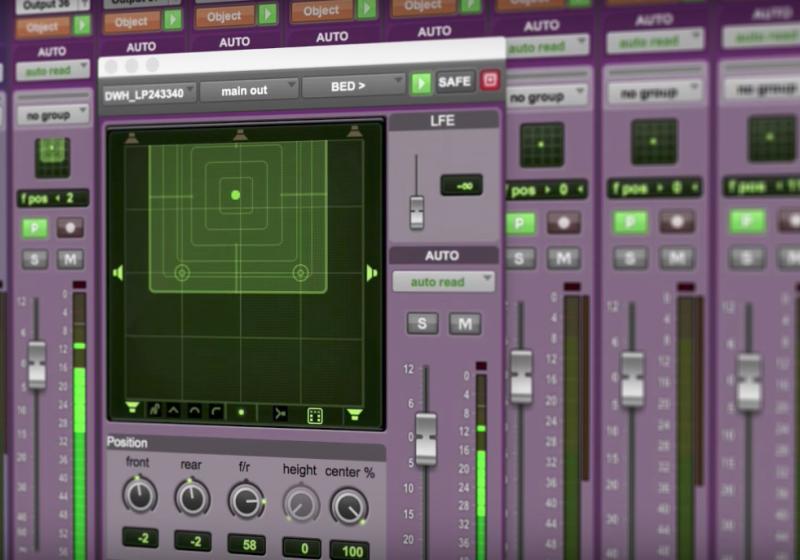Solo the strip beside the LFE section
800x560 pixels.
click(519, 259)
